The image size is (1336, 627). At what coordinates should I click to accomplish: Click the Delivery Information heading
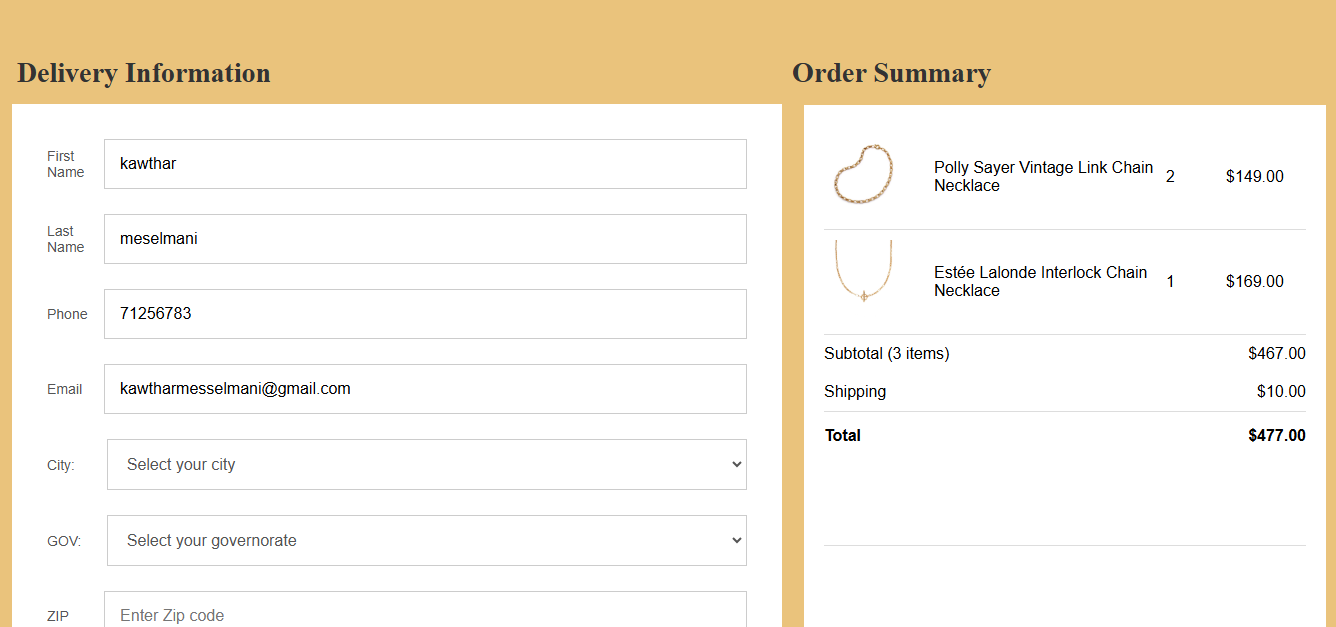[x=144, y=73]
